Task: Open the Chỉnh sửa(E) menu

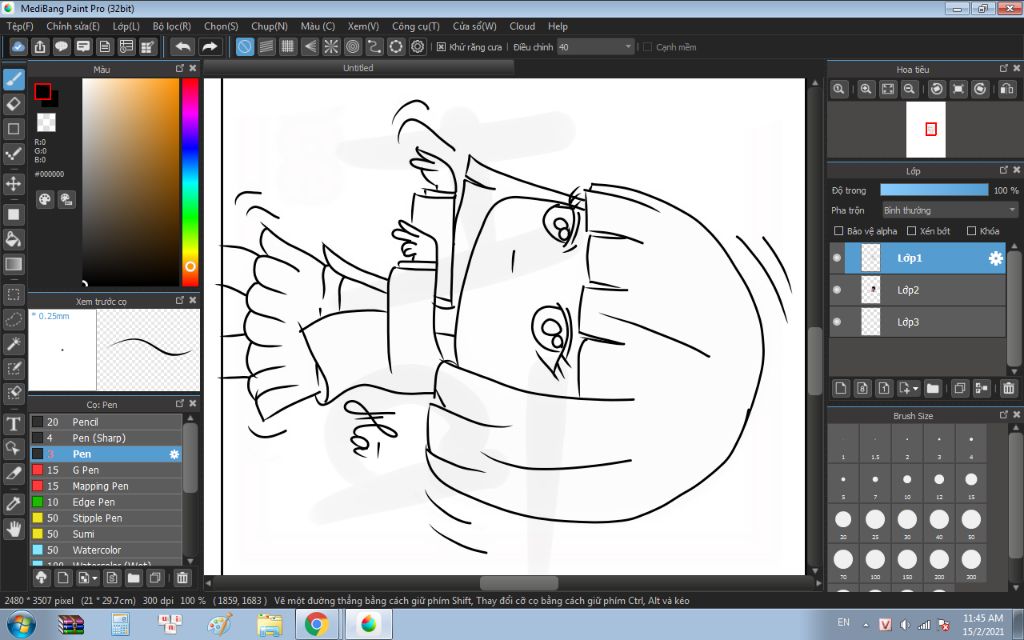Action: 73,26
